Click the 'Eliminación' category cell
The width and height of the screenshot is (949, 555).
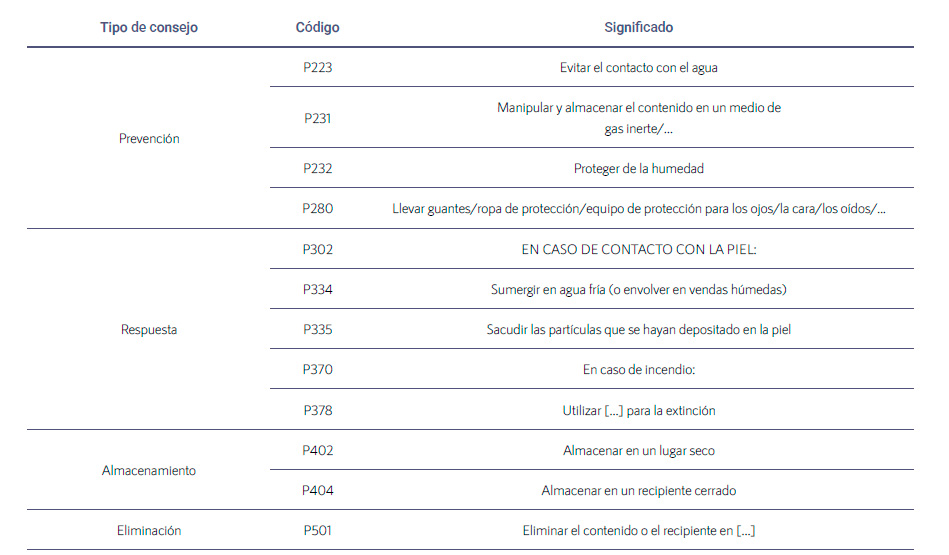[149, 530]
